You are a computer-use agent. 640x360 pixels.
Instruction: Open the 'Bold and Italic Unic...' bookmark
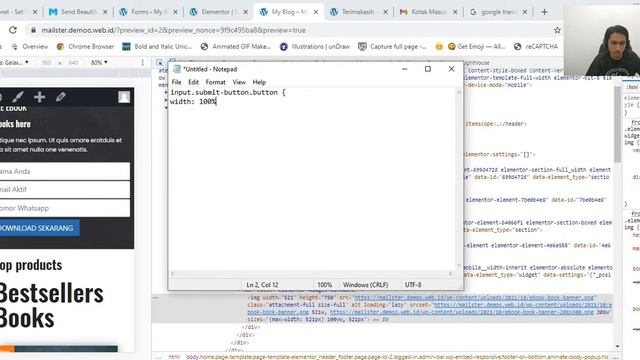click(x=157, y=47)
